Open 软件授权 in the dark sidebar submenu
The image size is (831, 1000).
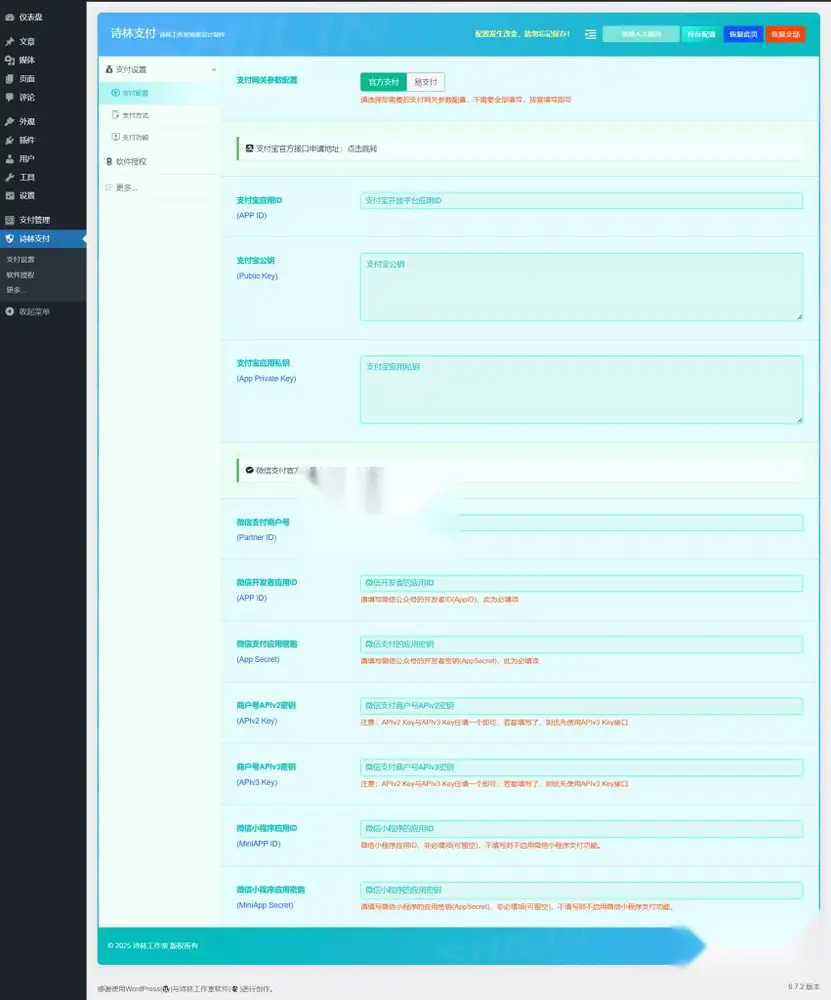tap(20, 275)
